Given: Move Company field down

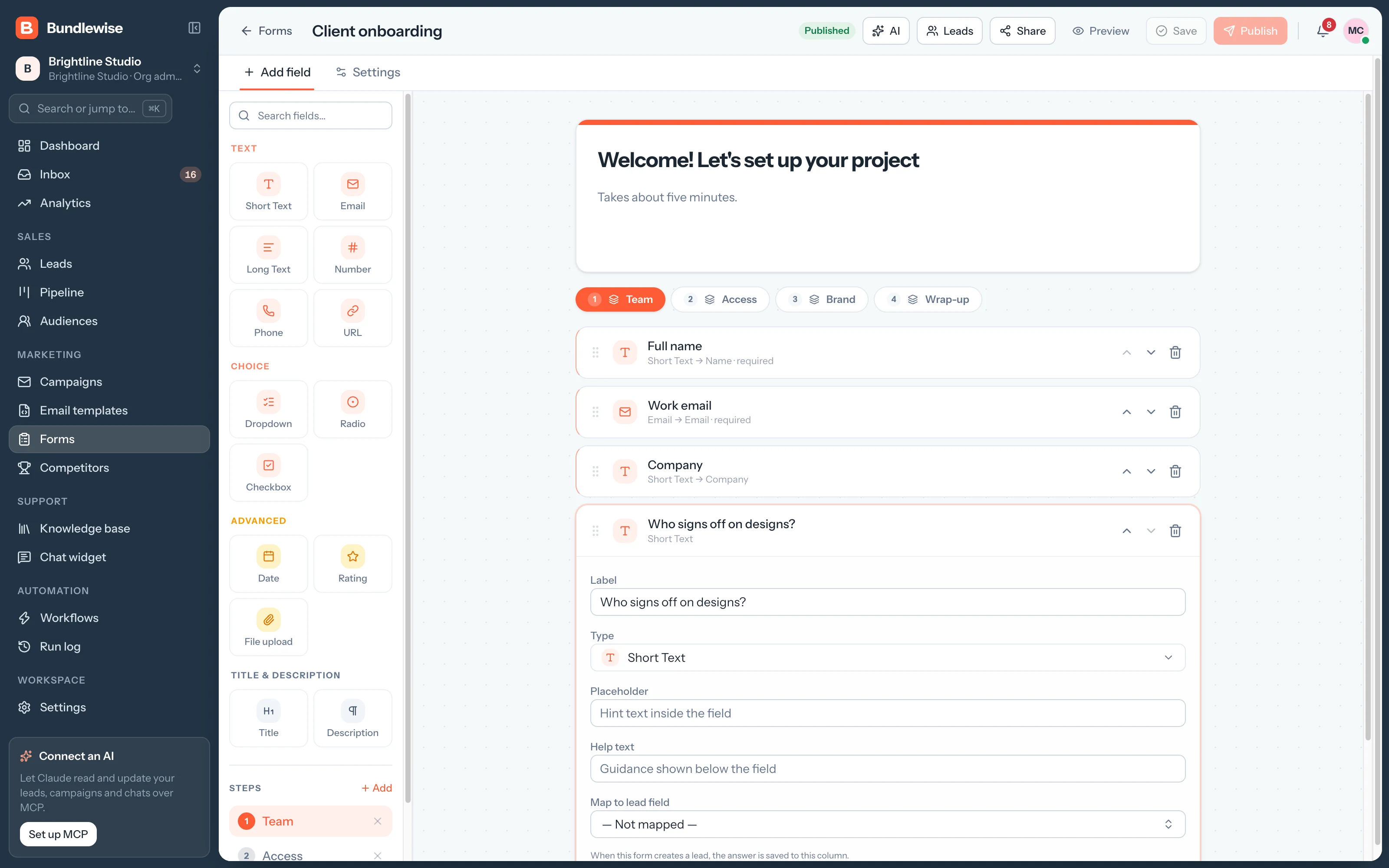Looking at the screenshot, I should (1151, 471).
